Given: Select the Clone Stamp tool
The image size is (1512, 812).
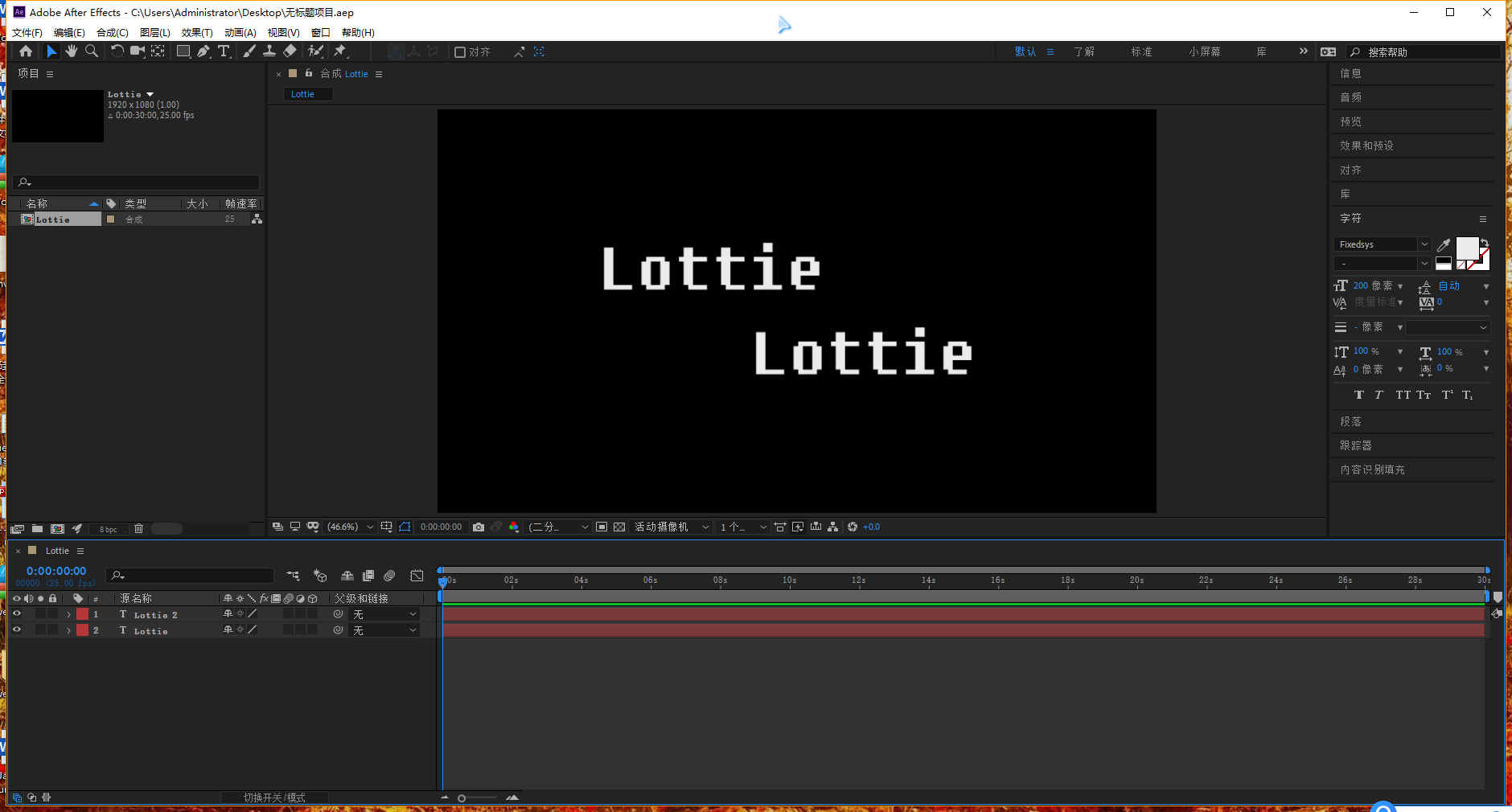Looking at the screenshot, I should click(269, 51).
